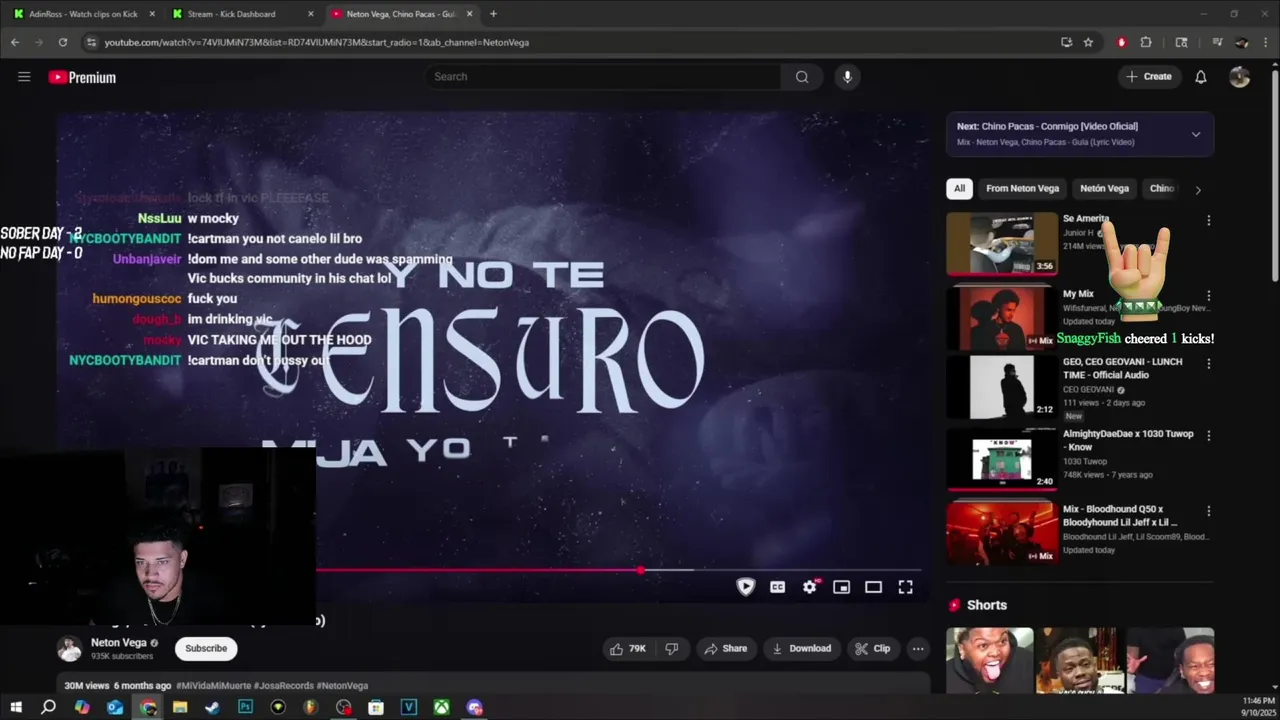Open YouTube notifications bell
This screenshot has width=1280, height=720.
click(1201, 77)
